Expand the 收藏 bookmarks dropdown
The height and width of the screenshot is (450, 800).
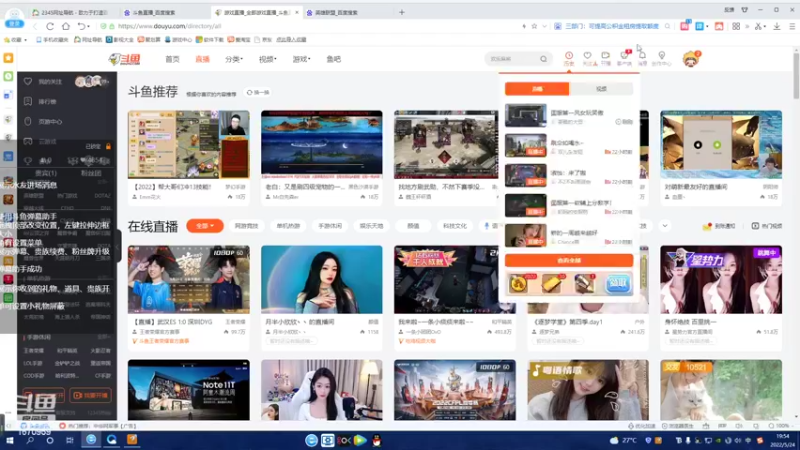coord(15,39)
